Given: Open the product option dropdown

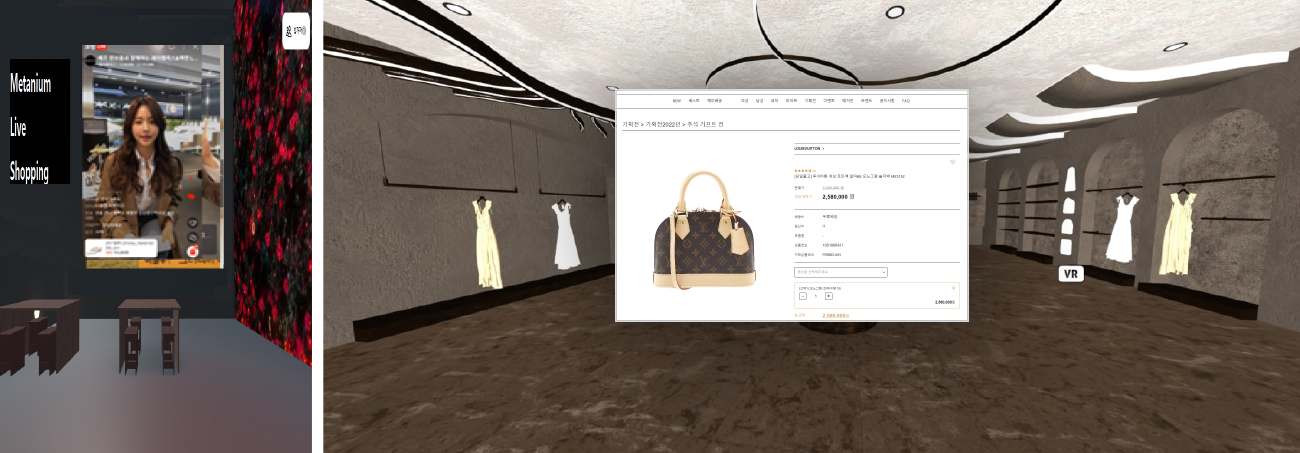Looking at the screenshot, I should [840, 272].
